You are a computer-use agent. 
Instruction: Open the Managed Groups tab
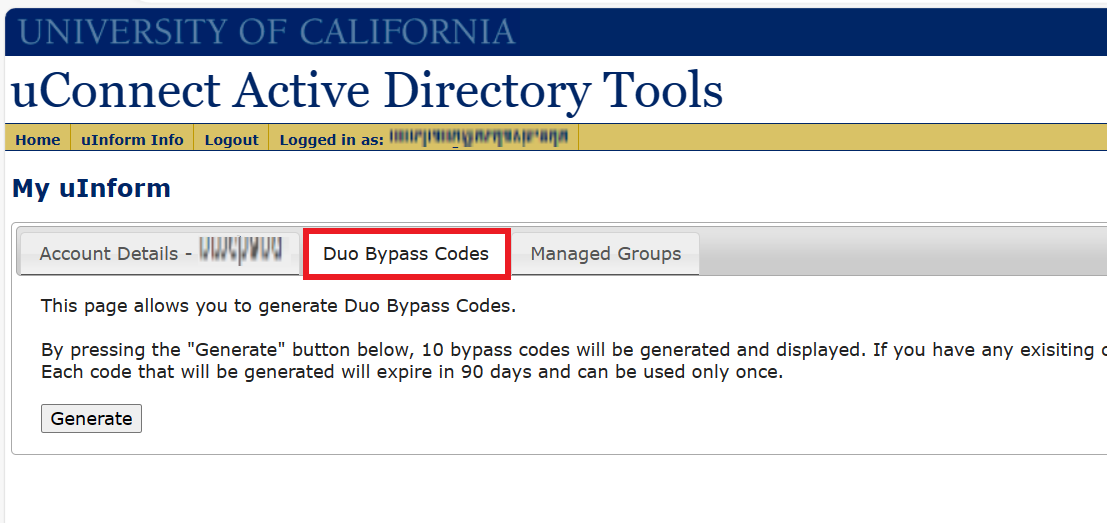[605, 254]
